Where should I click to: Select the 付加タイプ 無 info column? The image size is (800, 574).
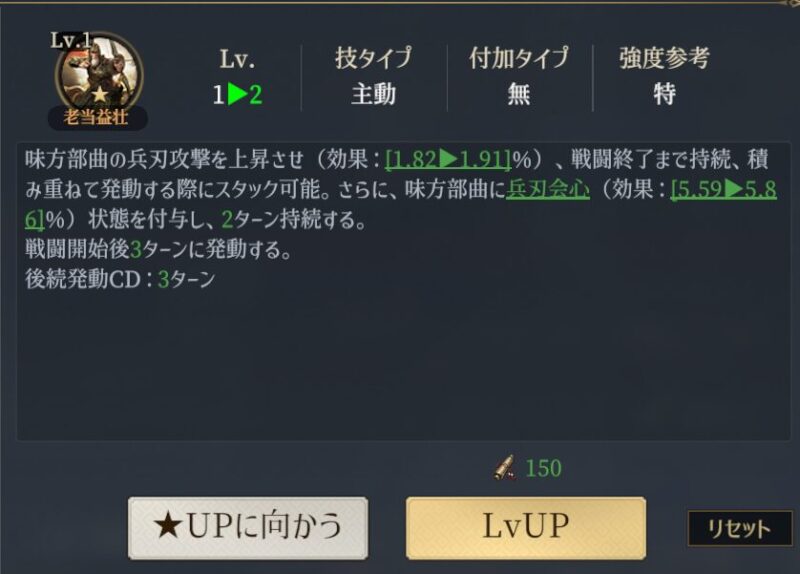pyautogui.click(x=519, y=77)
